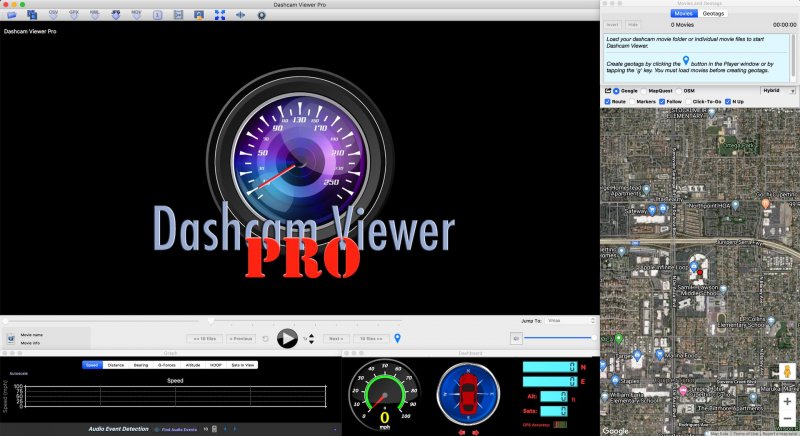Click the latitude N readout field

pos(549,367)
